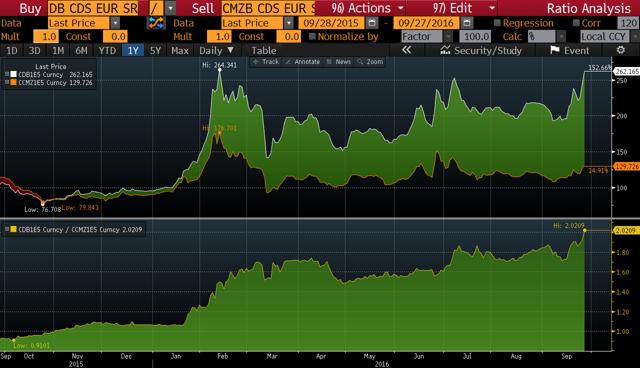This screenshot has width=640, height=368.
Task: Swap the Buy and Sell securities
Action: click(156, 23)
